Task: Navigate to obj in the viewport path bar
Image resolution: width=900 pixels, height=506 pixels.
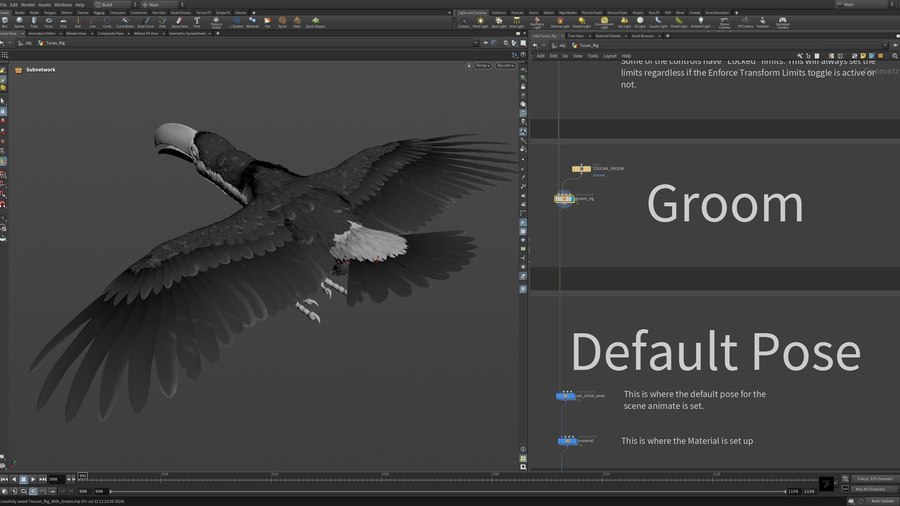Action: click(x=25, y=43)
